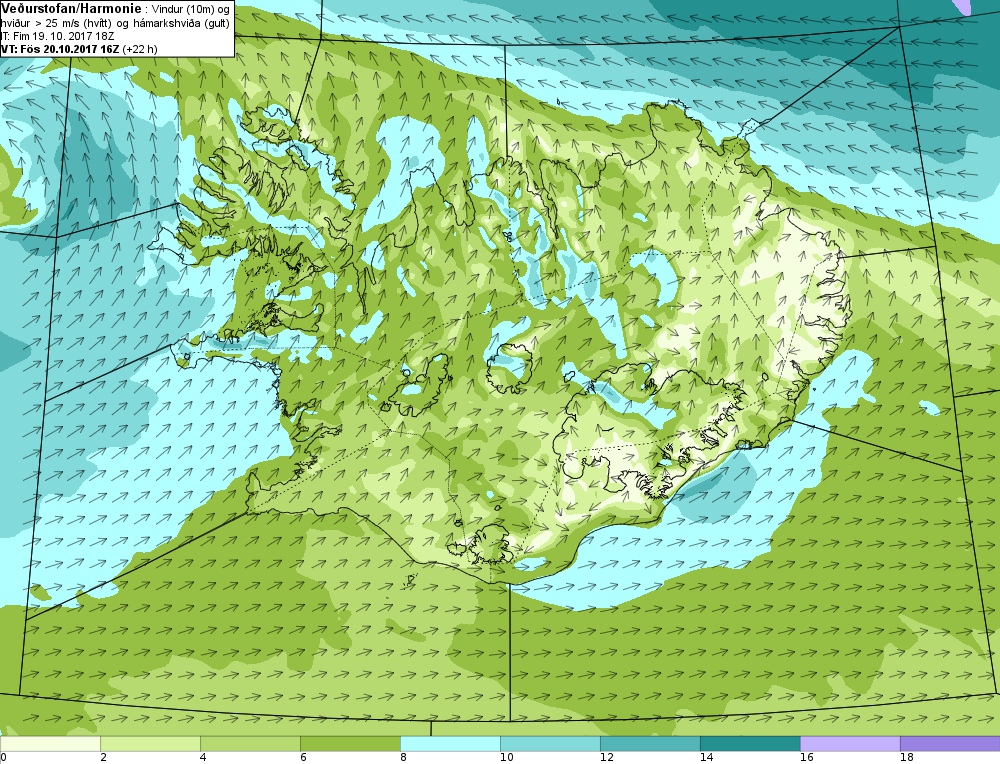The width and height of the screenshot is (1000, 764).
Task: Click the 'Fim 19.10.2017 18Z' initial time line
Action: click(x=63, y=36)
